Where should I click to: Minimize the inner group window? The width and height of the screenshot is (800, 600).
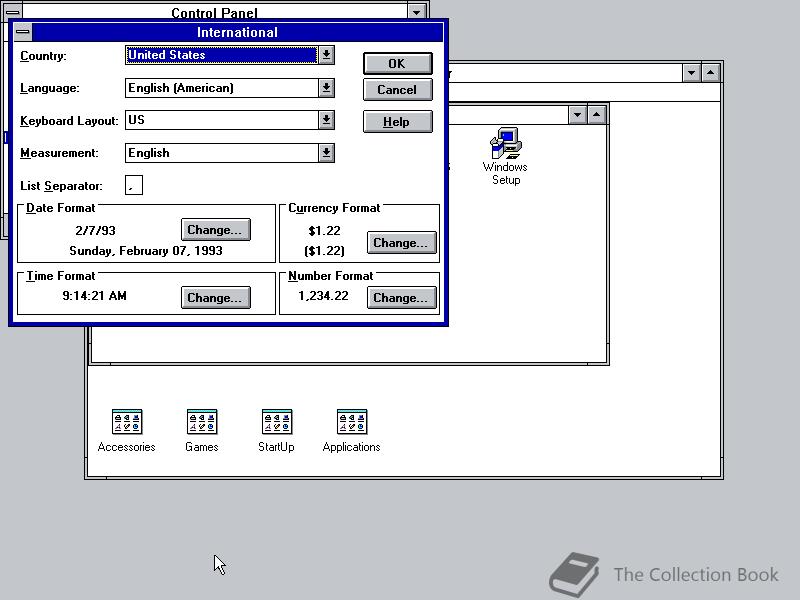click(x=578, y=115)
